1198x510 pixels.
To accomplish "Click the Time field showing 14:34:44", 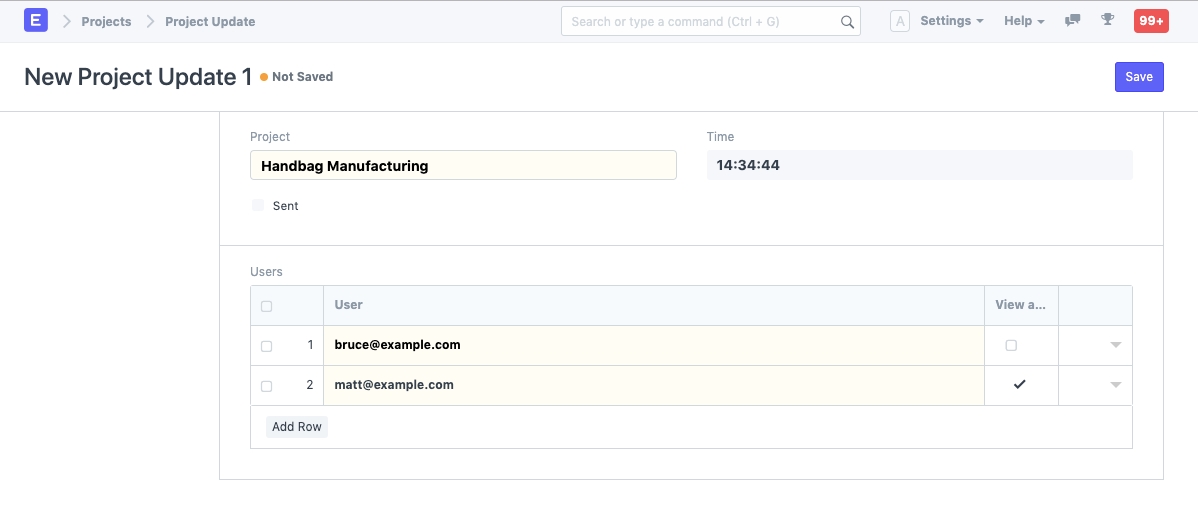I will coord(919,165).
